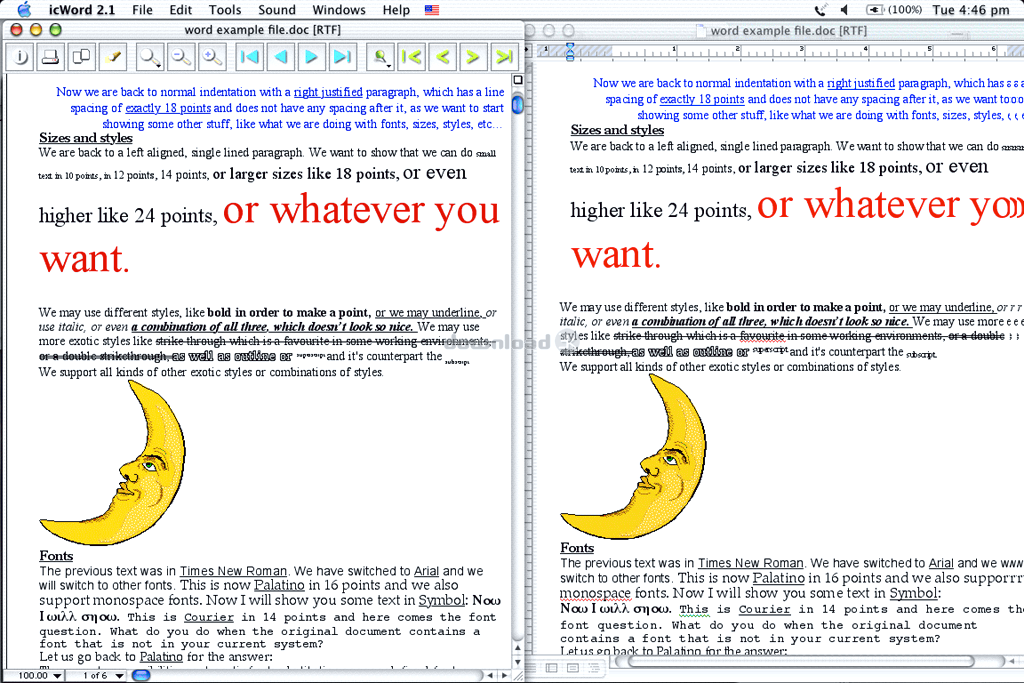Jump to last search result
The image size is (1024, 683).
[504, 57]
